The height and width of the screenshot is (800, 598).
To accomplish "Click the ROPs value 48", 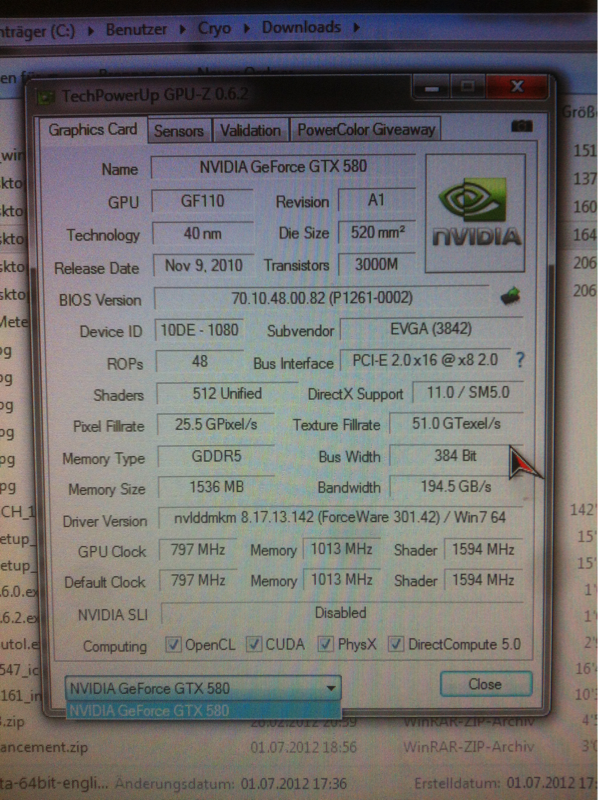I will (x=200, y=362).
